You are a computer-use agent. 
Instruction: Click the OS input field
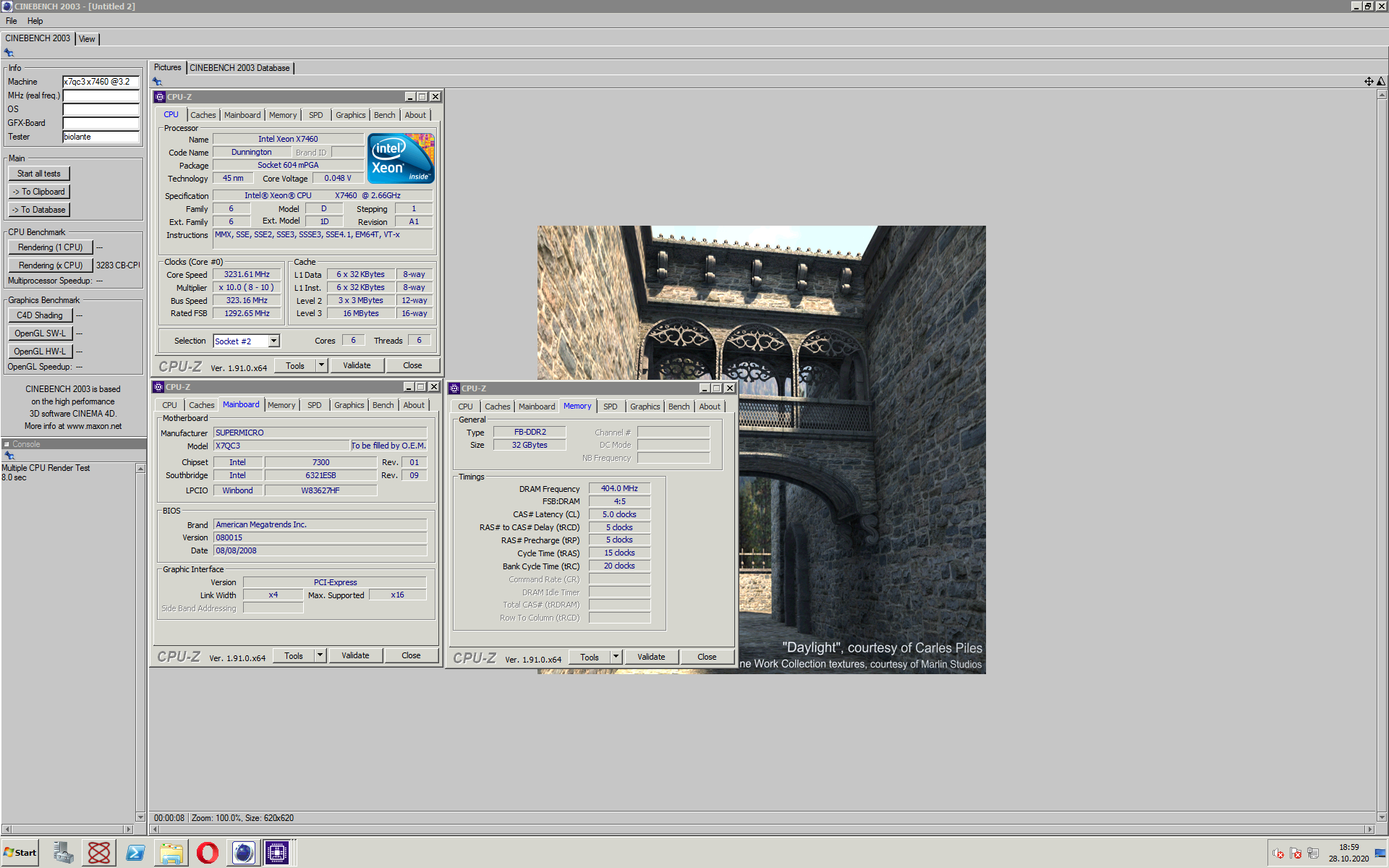coord(101,109)
